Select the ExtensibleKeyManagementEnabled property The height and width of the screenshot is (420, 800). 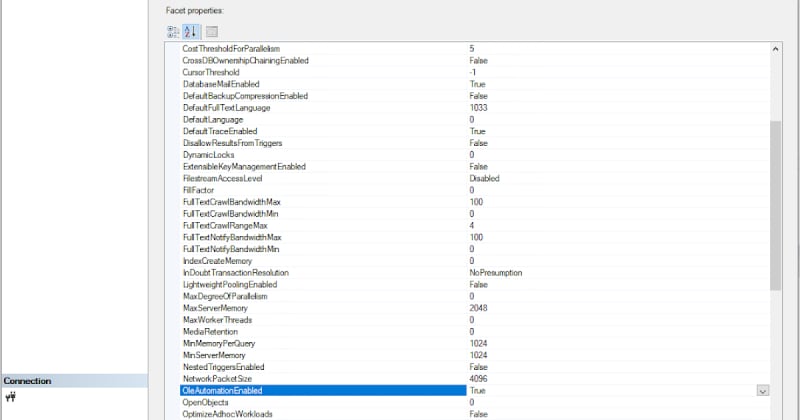tap(244, 166)
